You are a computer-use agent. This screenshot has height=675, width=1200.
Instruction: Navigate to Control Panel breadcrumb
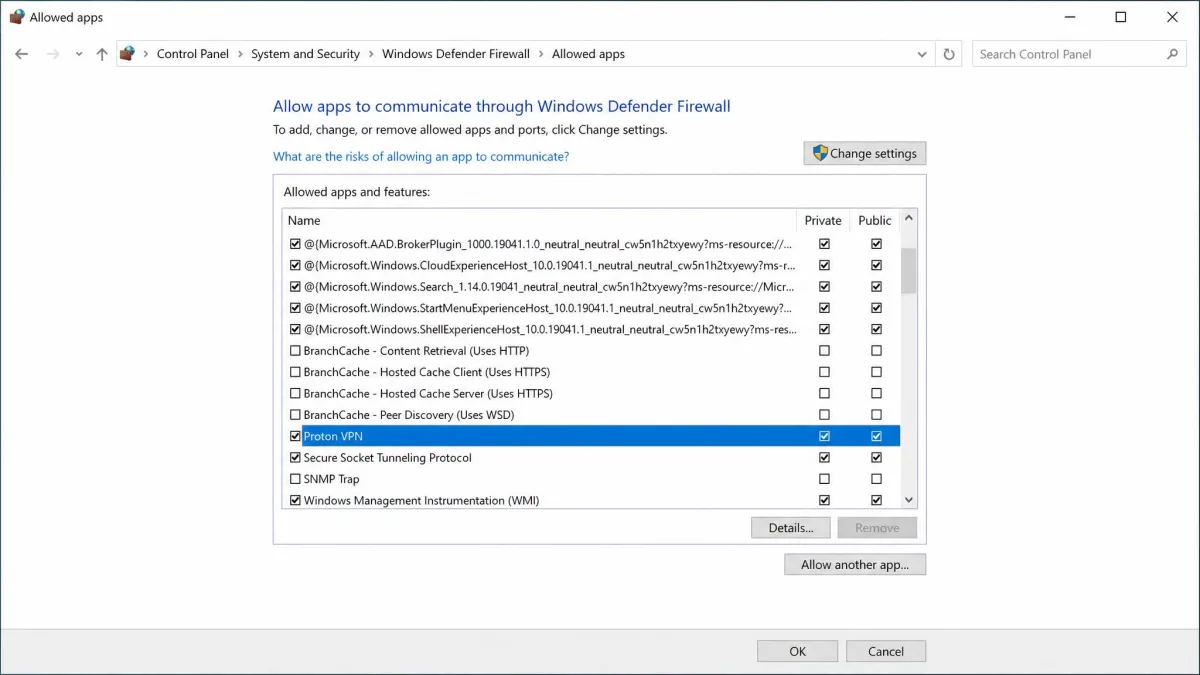point(193,54)
